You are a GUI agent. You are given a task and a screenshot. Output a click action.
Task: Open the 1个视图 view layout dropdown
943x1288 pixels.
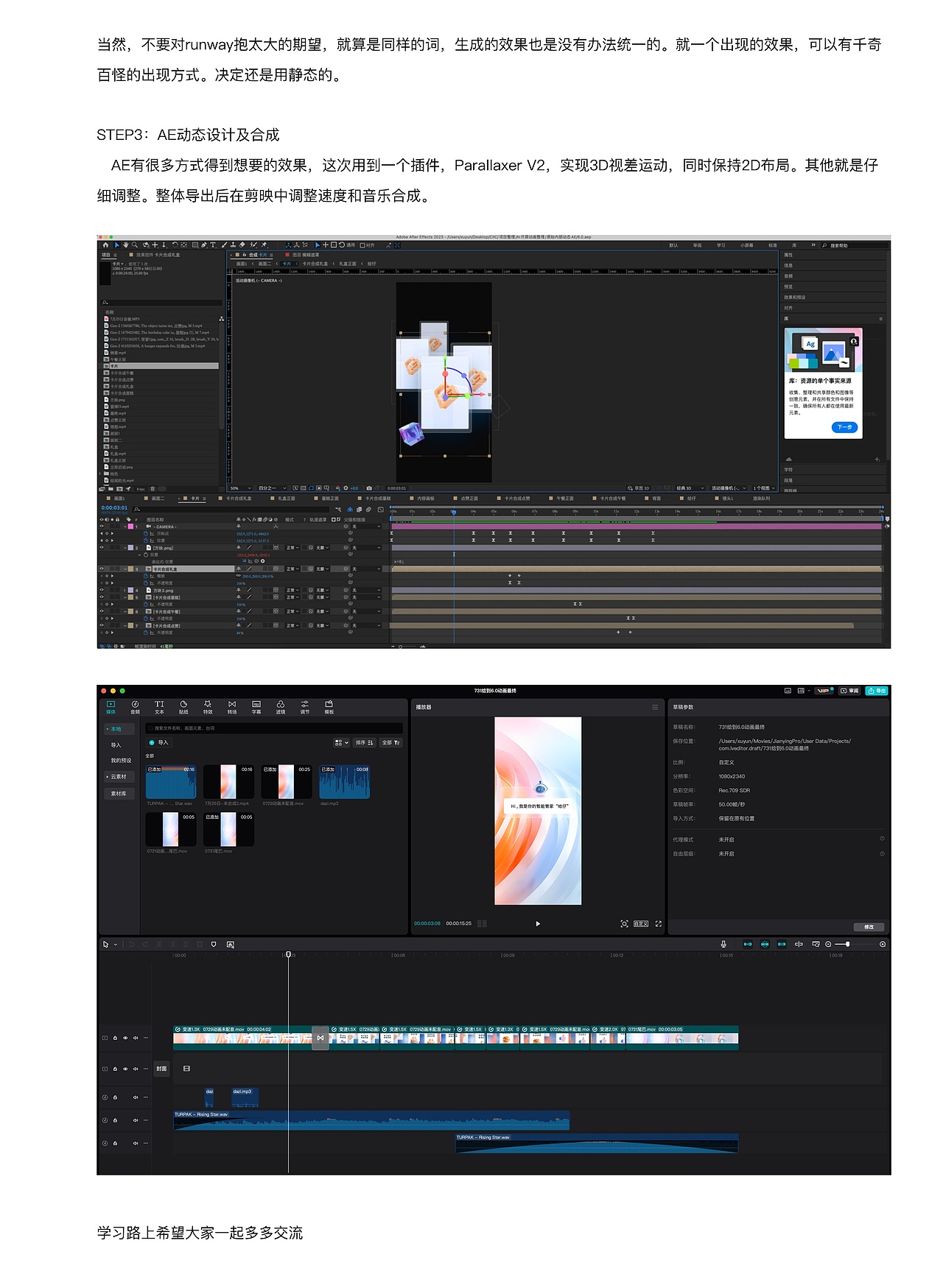765,488
